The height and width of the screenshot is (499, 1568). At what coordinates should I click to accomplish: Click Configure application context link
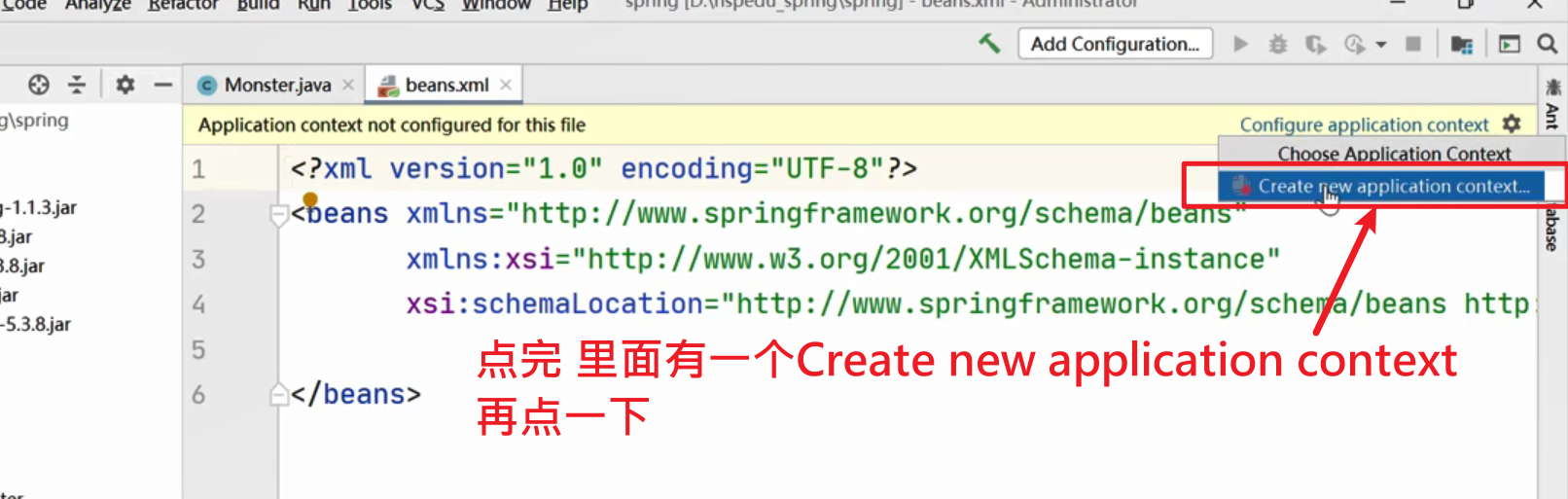click(x=1364, y=125)
